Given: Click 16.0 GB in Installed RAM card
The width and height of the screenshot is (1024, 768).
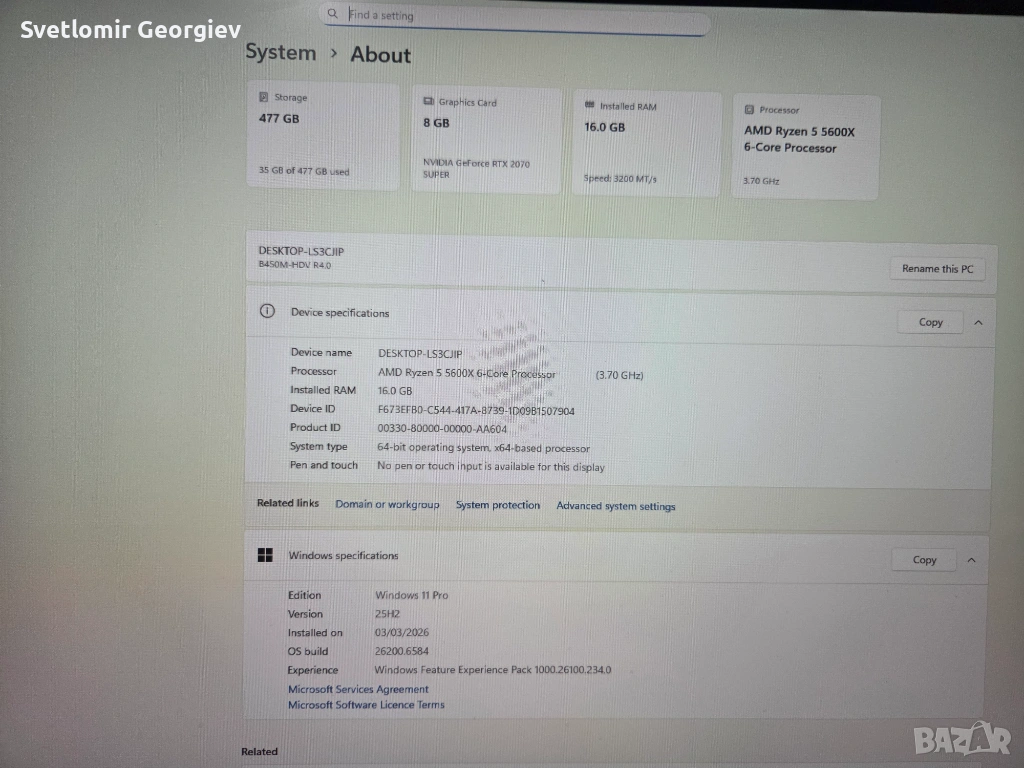Looking at the screenshot, I should click(x=605, y=127).
